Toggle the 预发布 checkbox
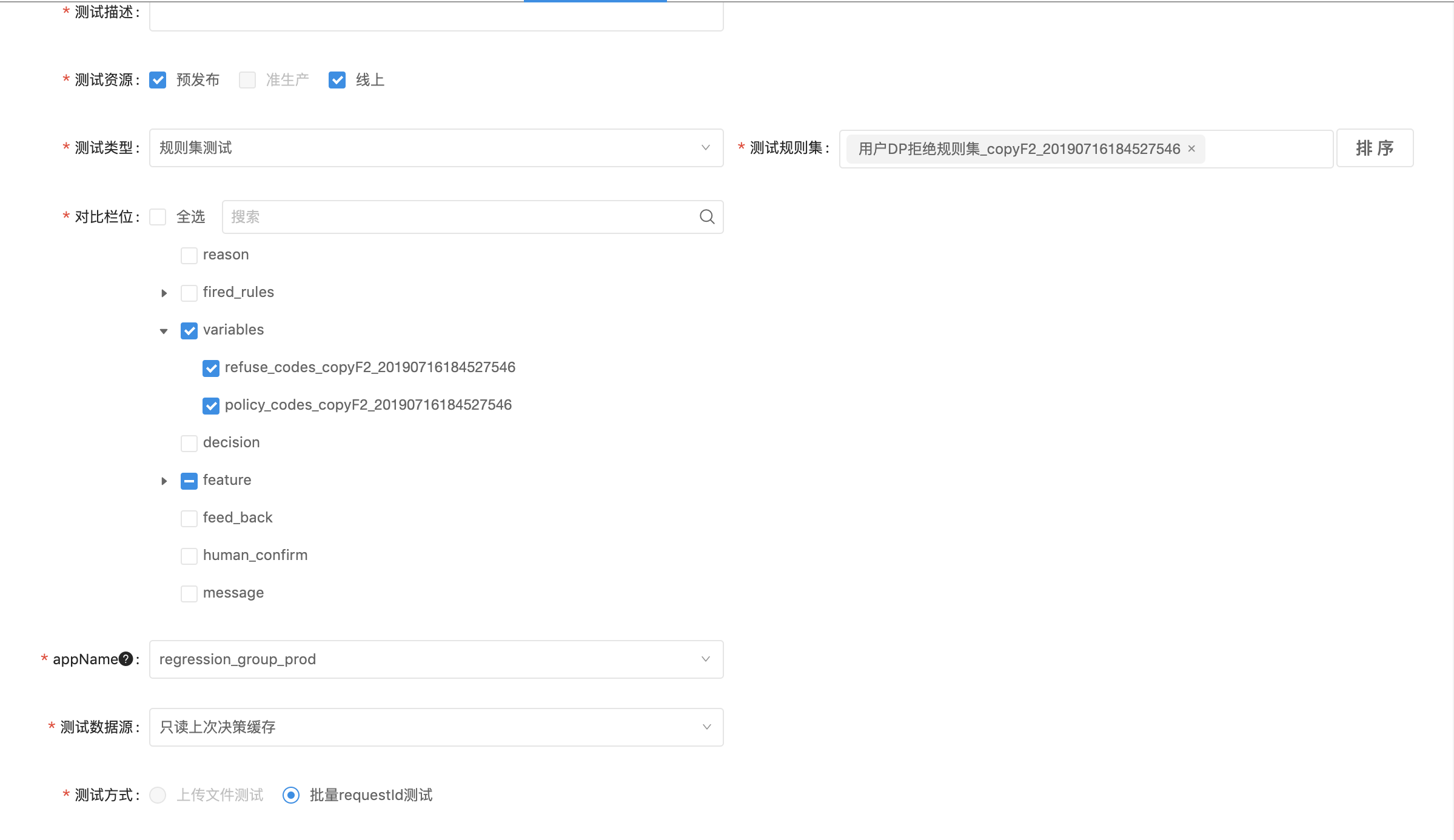 (x=158, y=80)
